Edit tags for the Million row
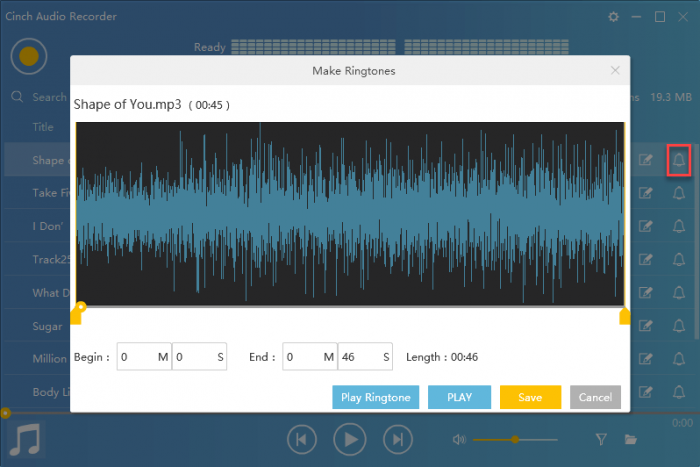 click(x=646, y=359)
